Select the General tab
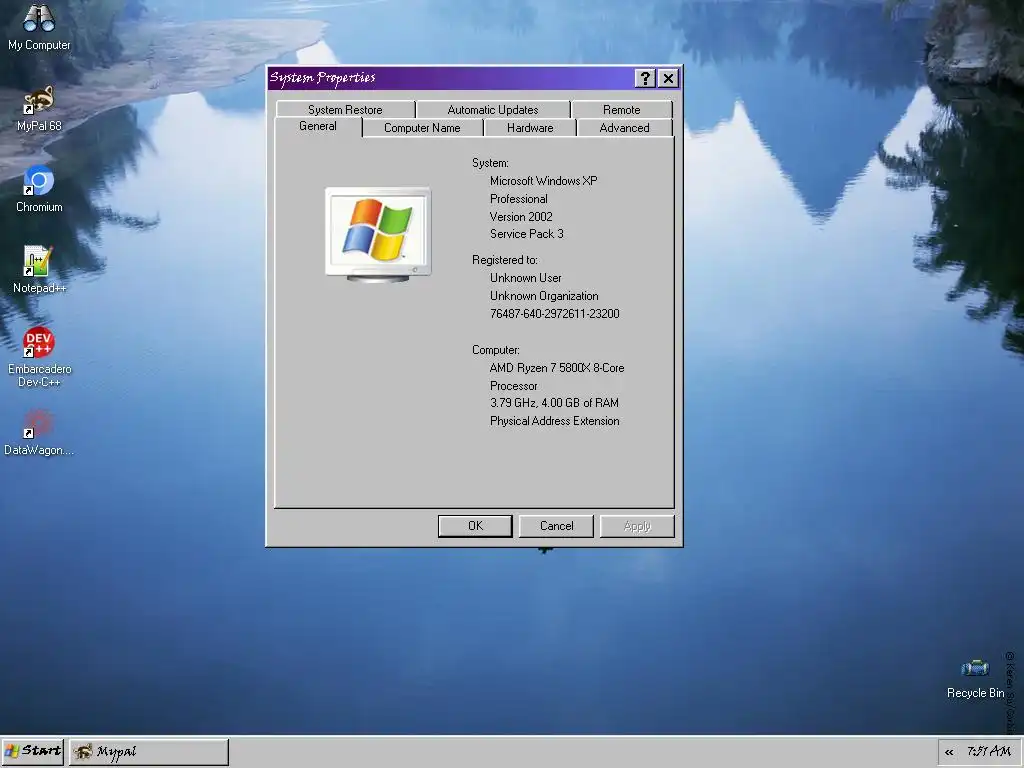Screen dimensions: 1024x768 [x=318, y=127]
